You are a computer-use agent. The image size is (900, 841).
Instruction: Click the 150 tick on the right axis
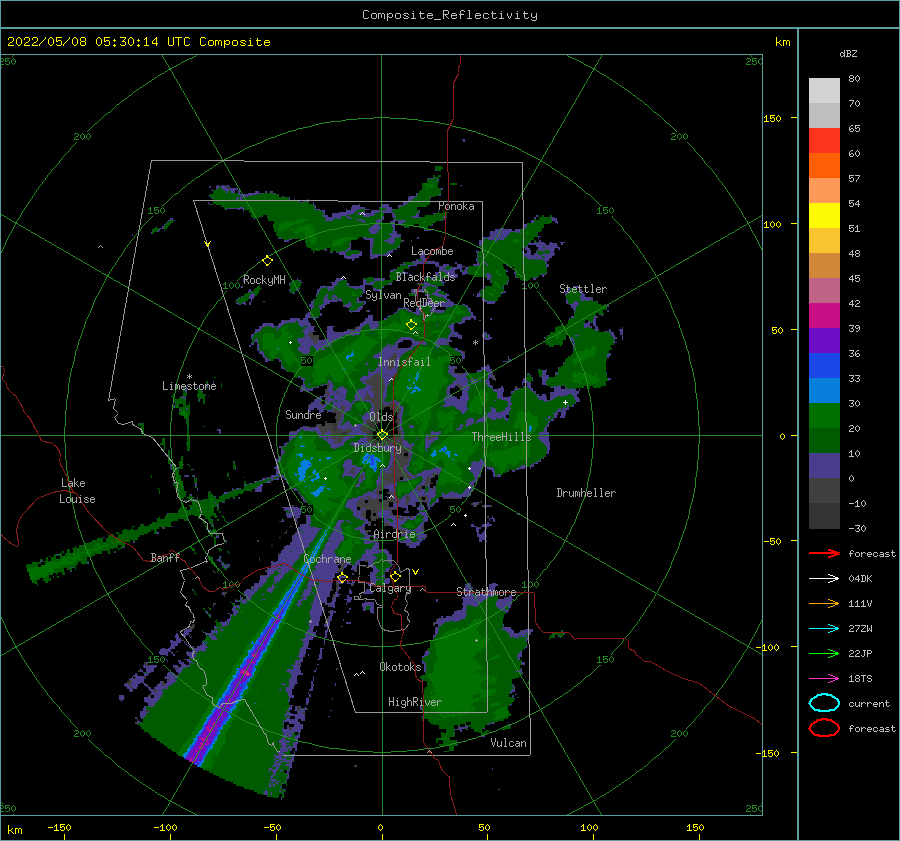[x=772, y=118]
